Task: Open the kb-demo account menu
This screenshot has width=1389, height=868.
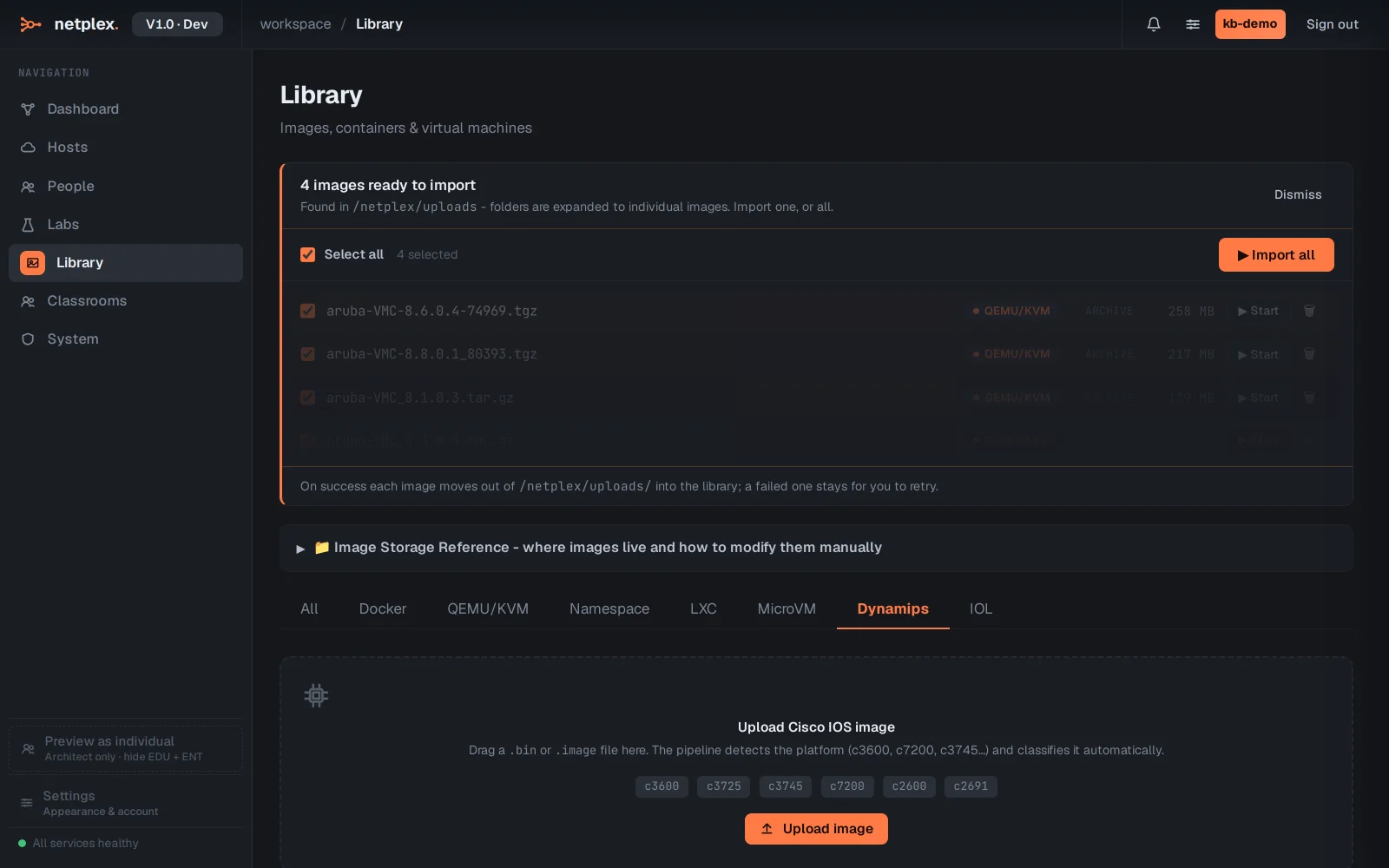Action: point(1250,24)
